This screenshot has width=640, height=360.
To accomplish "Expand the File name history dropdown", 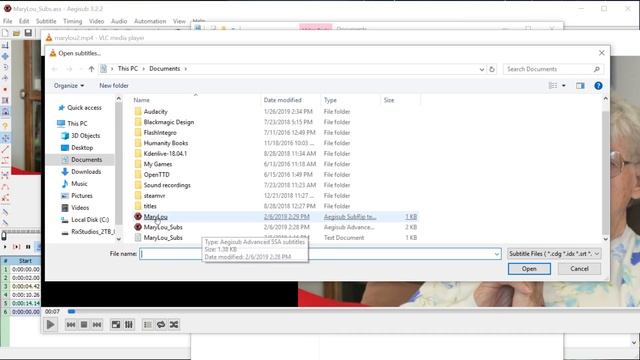I will click(497, 254).
